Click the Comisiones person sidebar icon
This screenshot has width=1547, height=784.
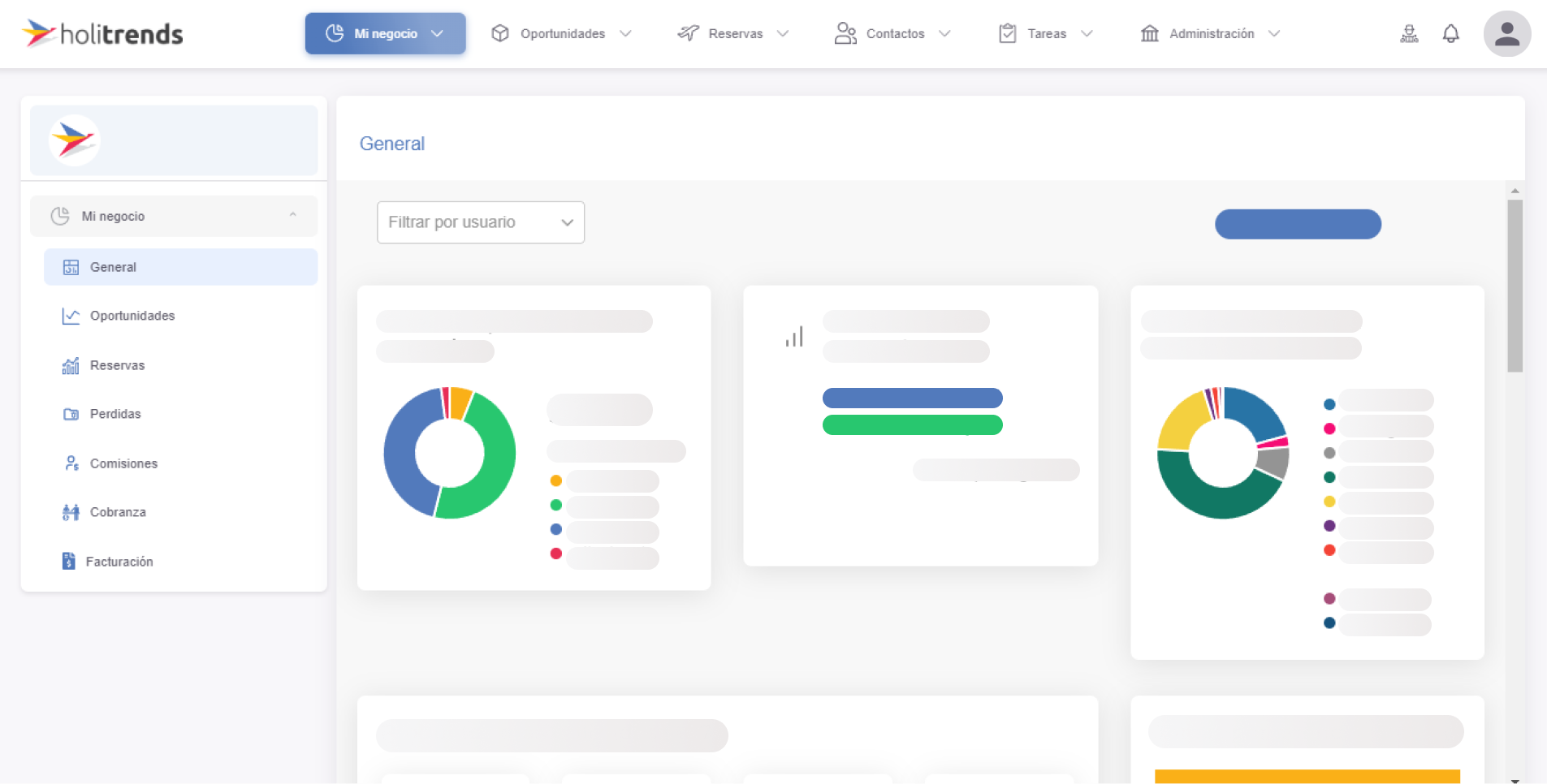[x=71, y=463]
